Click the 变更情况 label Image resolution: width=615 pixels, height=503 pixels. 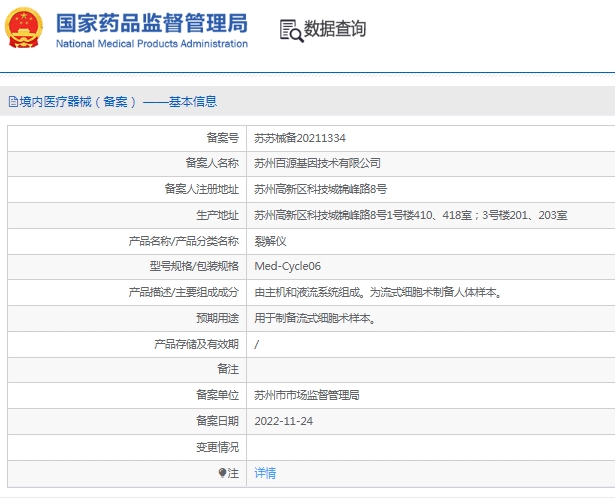218,447
